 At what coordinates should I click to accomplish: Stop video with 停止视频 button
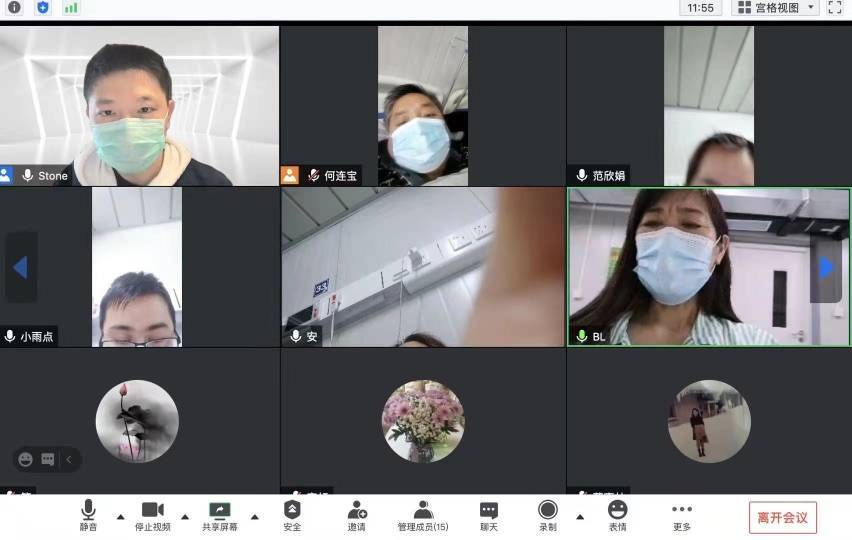(153, 516)
